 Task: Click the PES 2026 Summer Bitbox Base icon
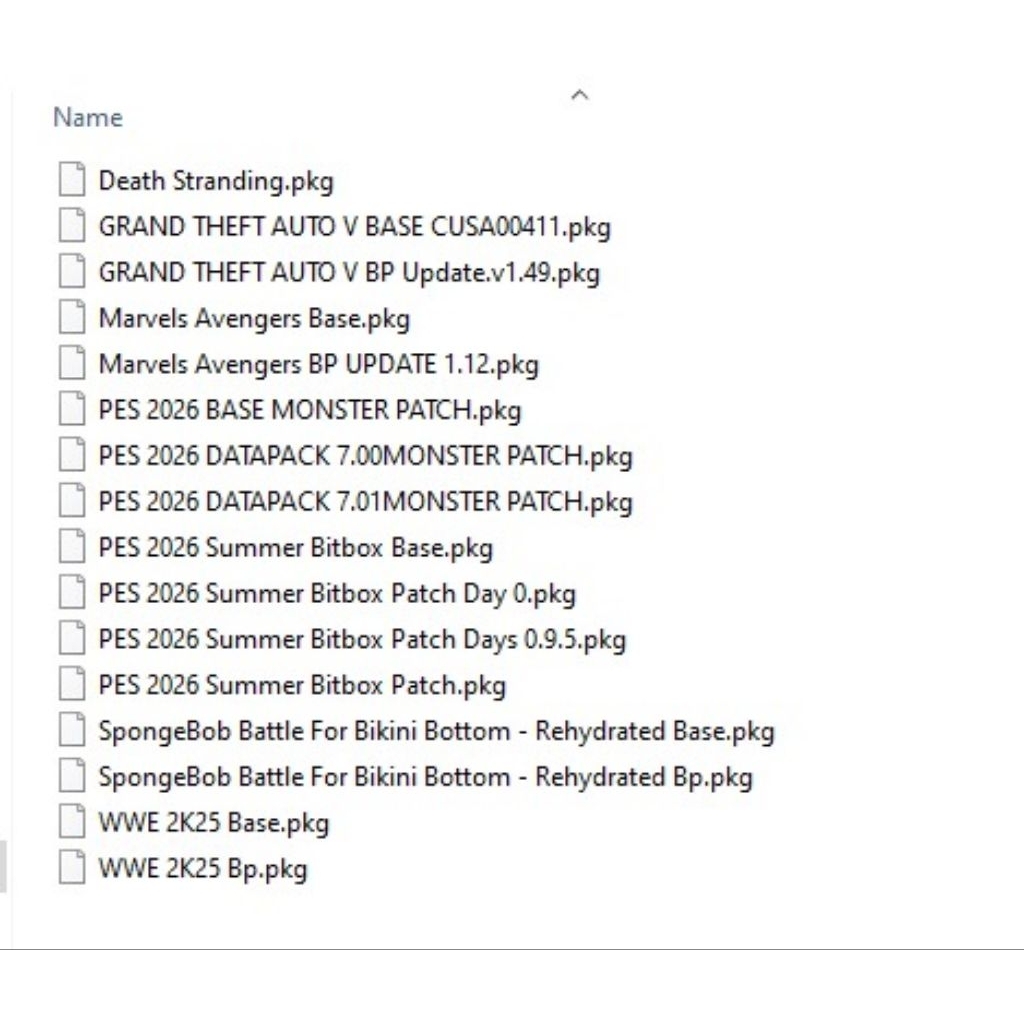pos(71,547)
